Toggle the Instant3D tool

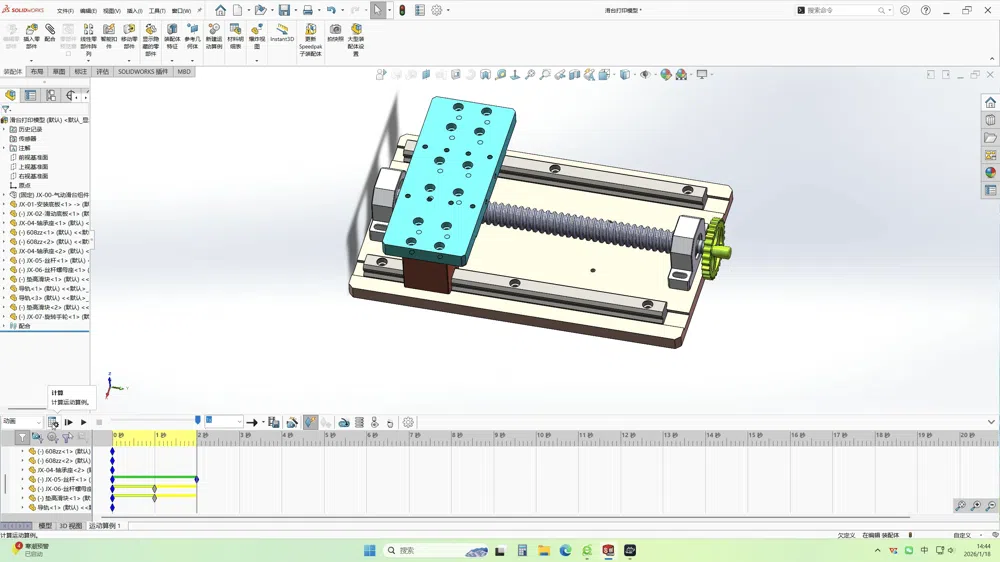click(282, 29)
